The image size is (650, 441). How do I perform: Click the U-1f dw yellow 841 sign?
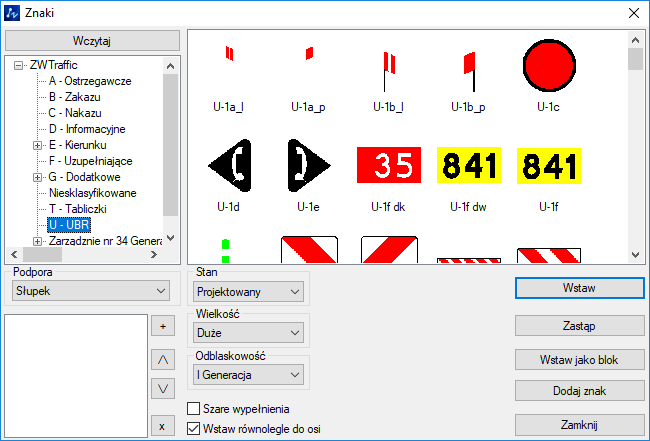[467, 164]
